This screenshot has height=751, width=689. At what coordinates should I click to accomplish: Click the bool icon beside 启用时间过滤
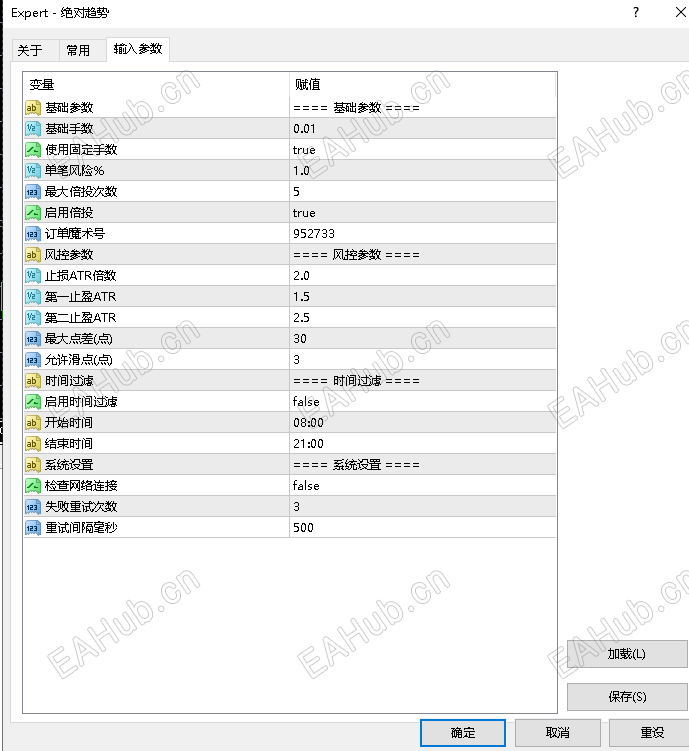pos(33,401)
